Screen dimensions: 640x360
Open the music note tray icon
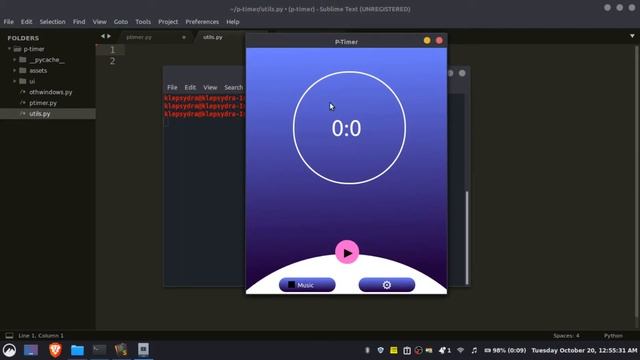[x=474, y=350]
